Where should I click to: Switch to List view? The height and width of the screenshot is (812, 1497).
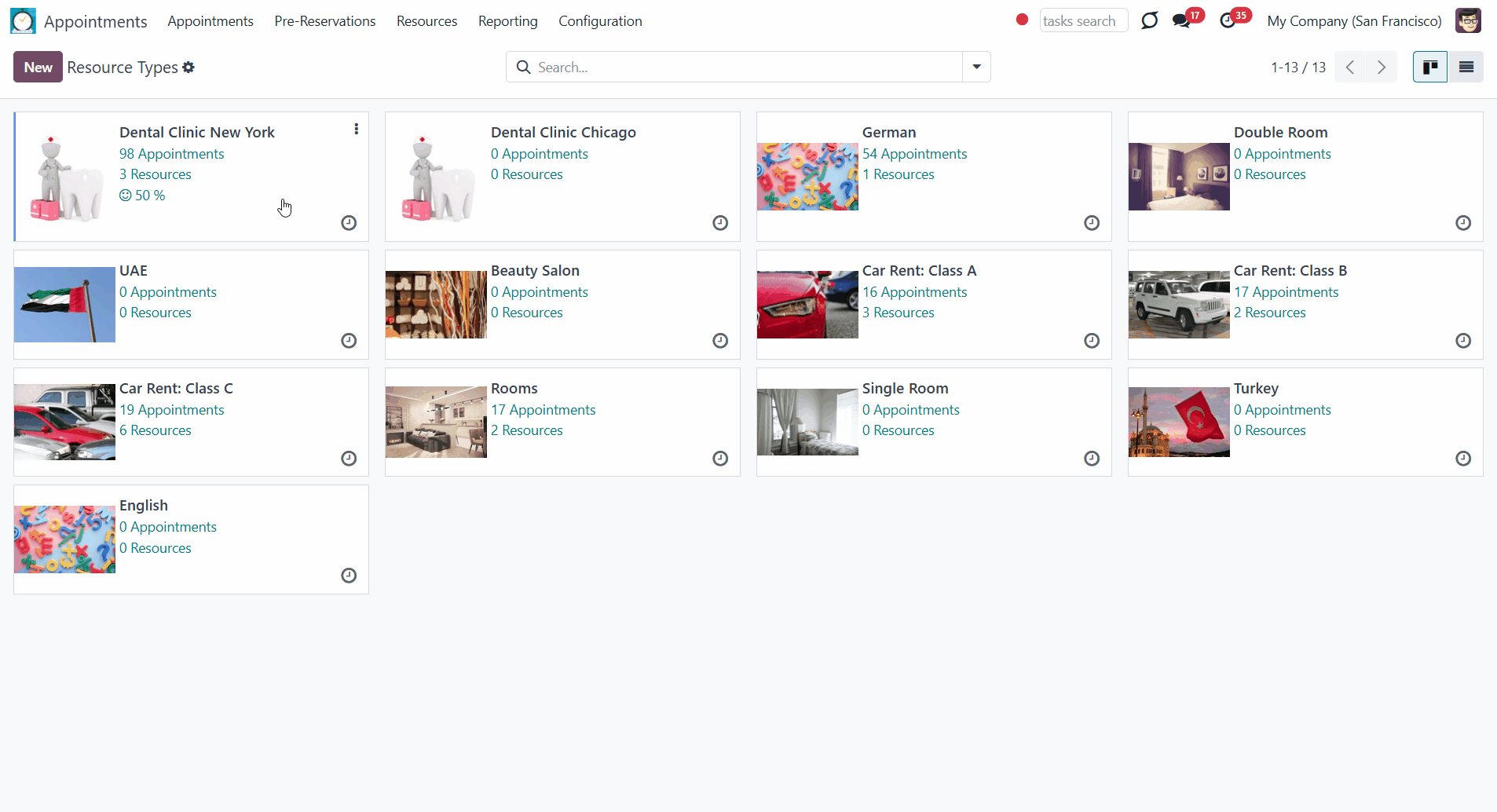(1466, 67)
